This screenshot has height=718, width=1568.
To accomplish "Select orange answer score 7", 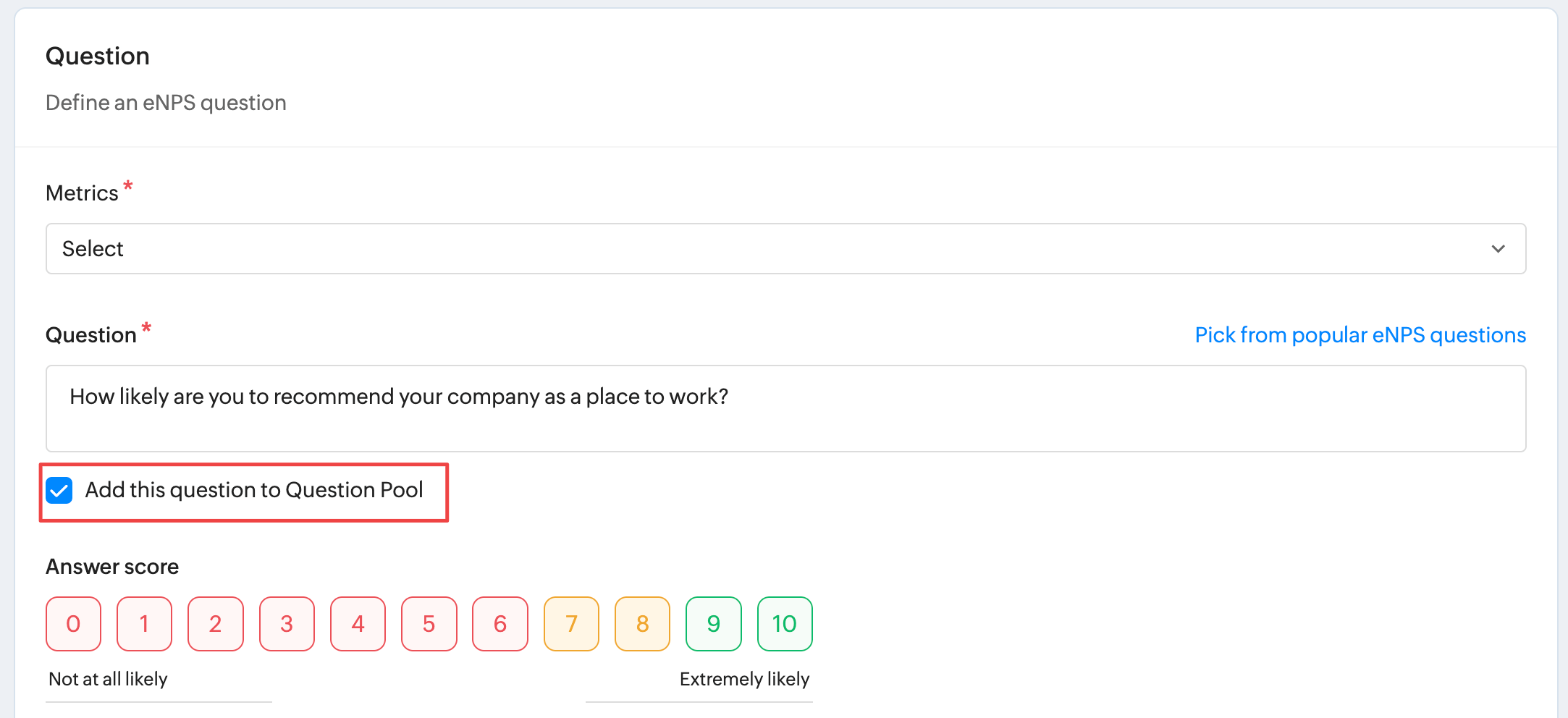I will coord(571,624).
